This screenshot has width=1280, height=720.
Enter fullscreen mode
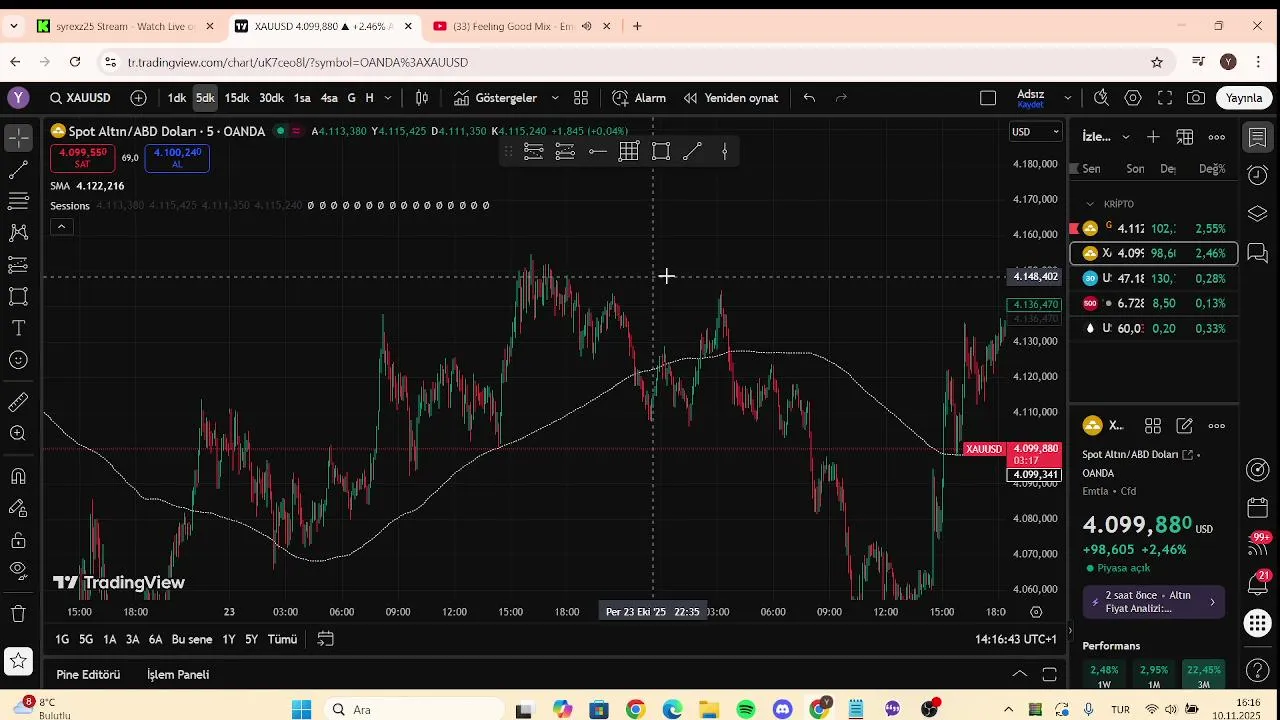click(1165, 98)
